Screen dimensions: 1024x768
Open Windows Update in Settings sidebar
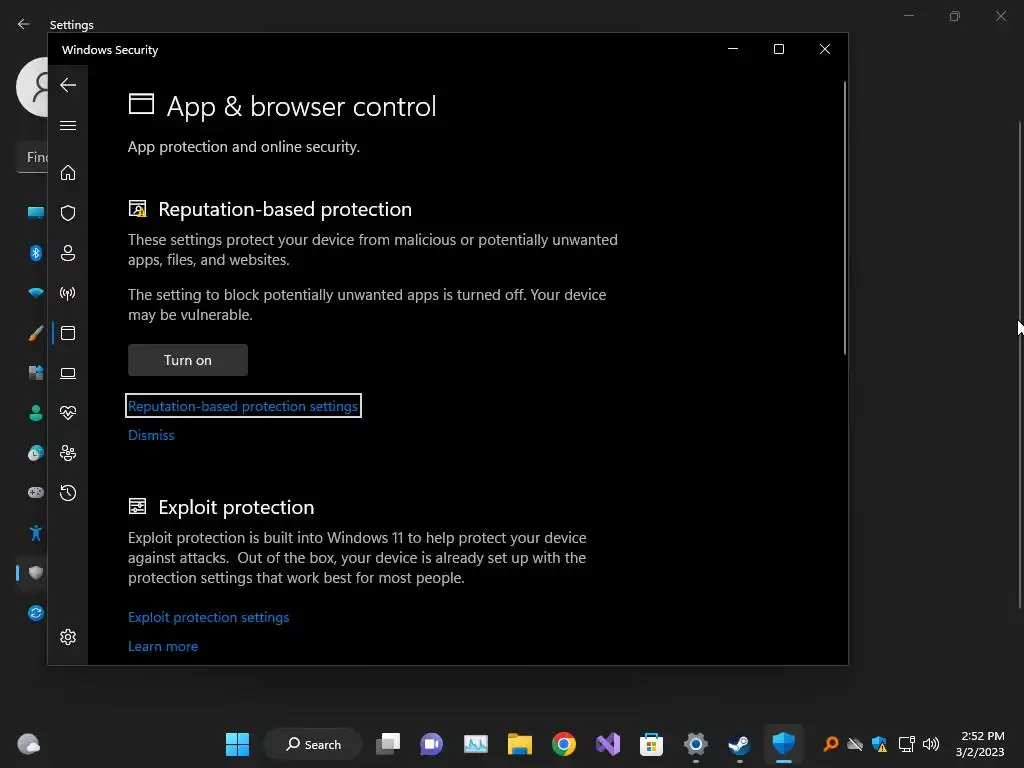point(36,613)
